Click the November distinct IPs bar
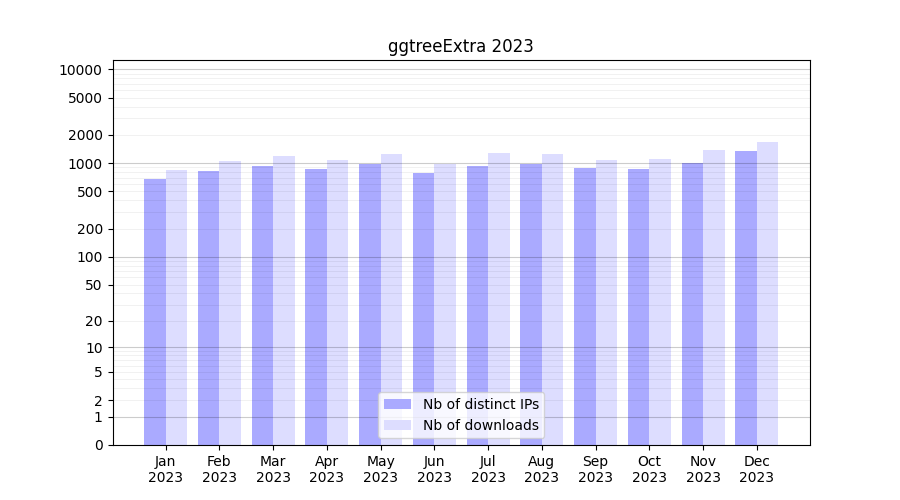Image resolution: width=900 pixels, height=500 pixels. pyautogui.click(x=692, y=304)
